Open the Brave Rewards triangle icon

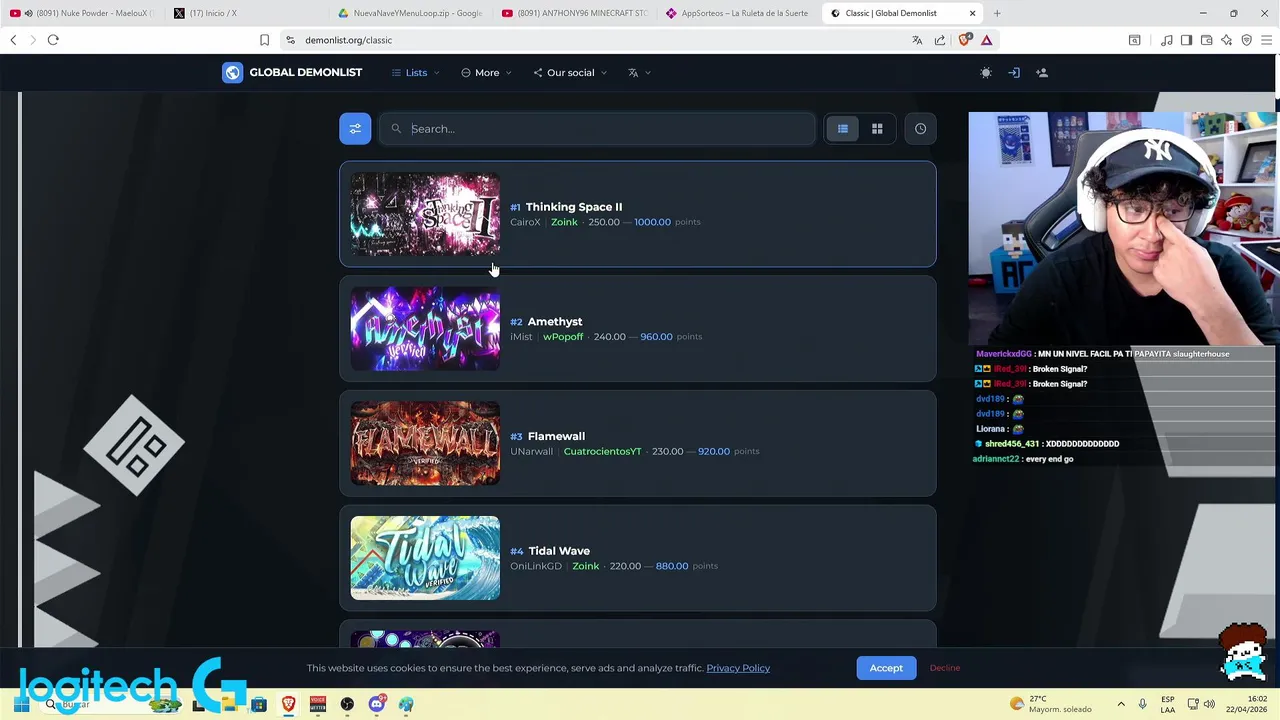pyautogui.click(x=986, y=40)
